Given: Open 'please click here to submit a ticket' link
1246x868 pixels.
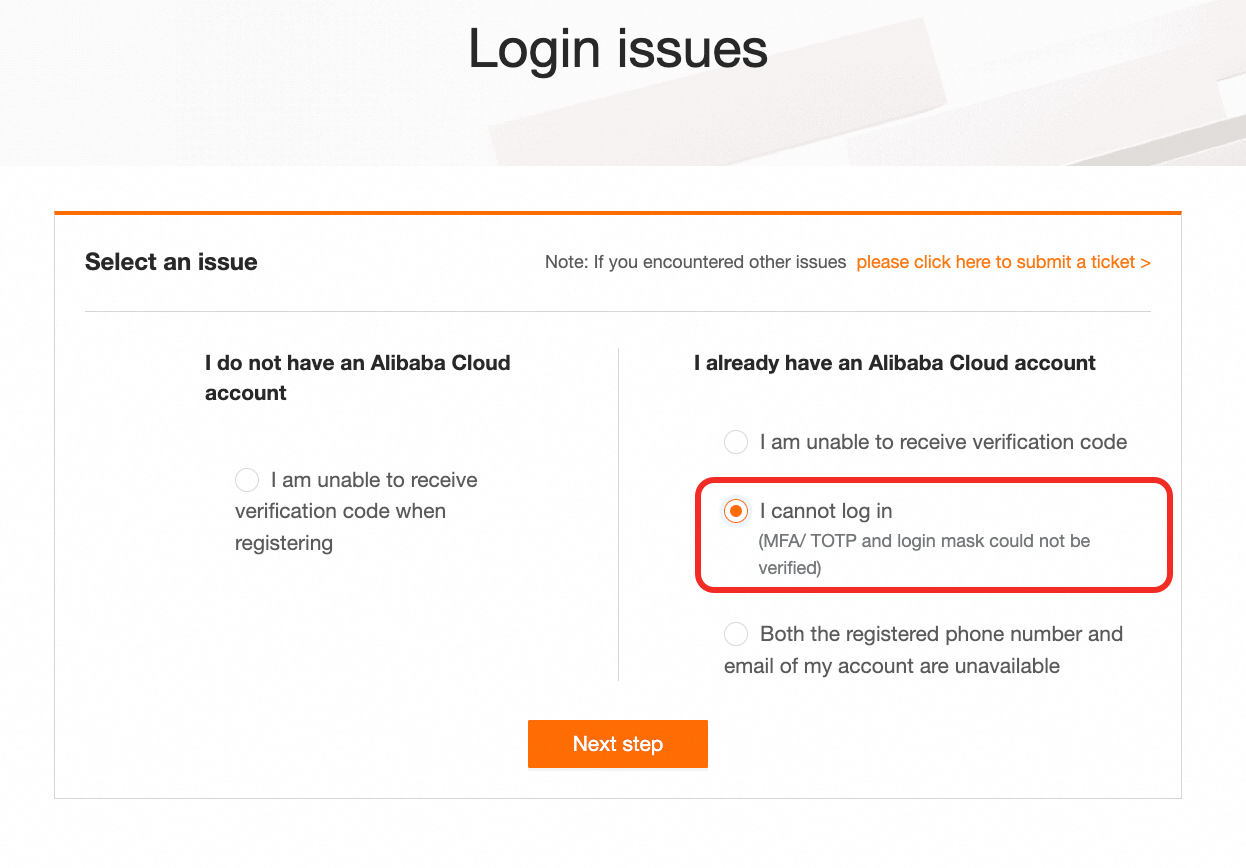Looking at the screenshot, I should coord(995,262).
